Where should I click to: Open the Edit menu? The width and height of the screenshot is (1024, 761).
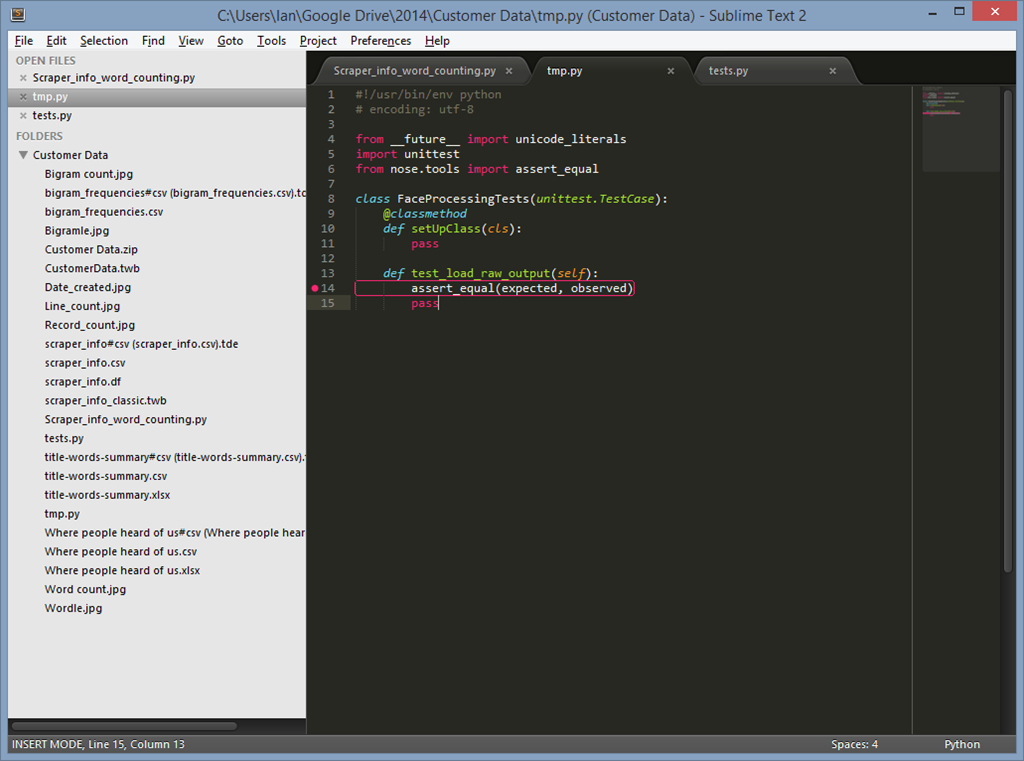tap(56, 40)
